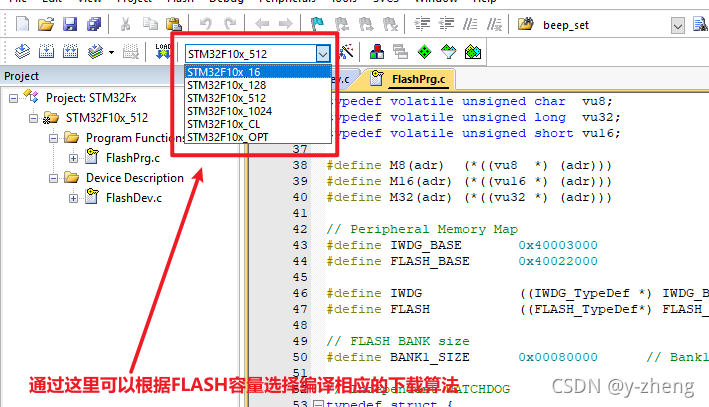Collapse the Project: STM32Fx node

click(x=14, y=98)
